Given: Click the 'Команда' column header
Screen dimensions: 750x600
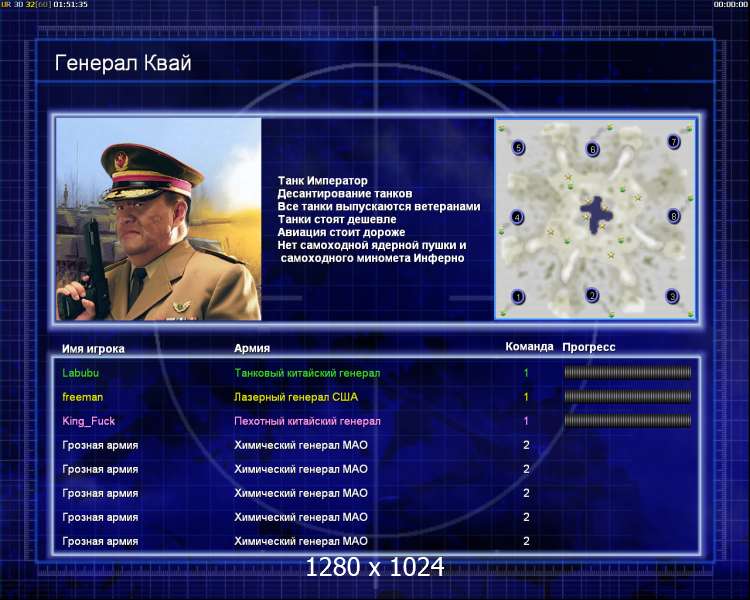Looking at the screenshot, I should 529,346.
